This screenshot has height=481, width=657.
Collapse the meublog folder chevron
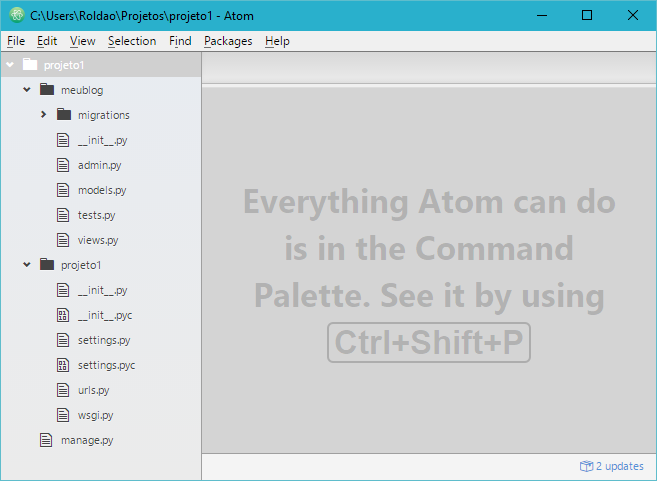point(27,90)
